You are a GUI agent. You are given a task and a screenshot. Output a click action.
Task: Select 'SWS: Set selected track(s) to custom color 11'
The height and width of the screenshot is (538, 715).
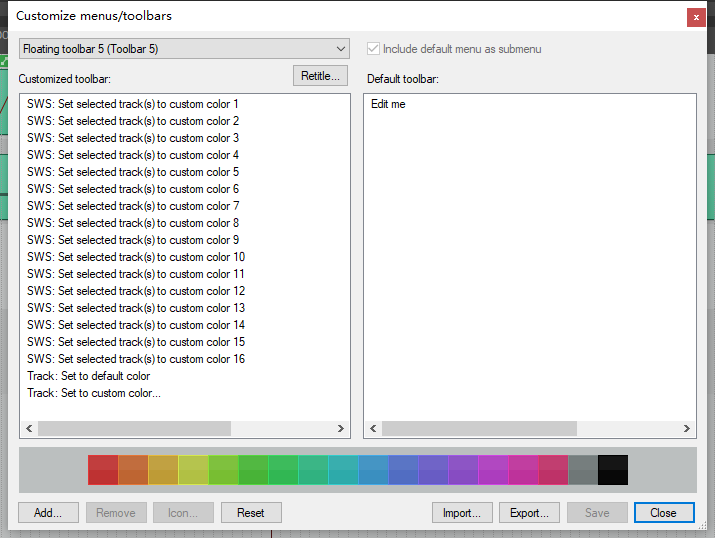(x=136, y=274)
